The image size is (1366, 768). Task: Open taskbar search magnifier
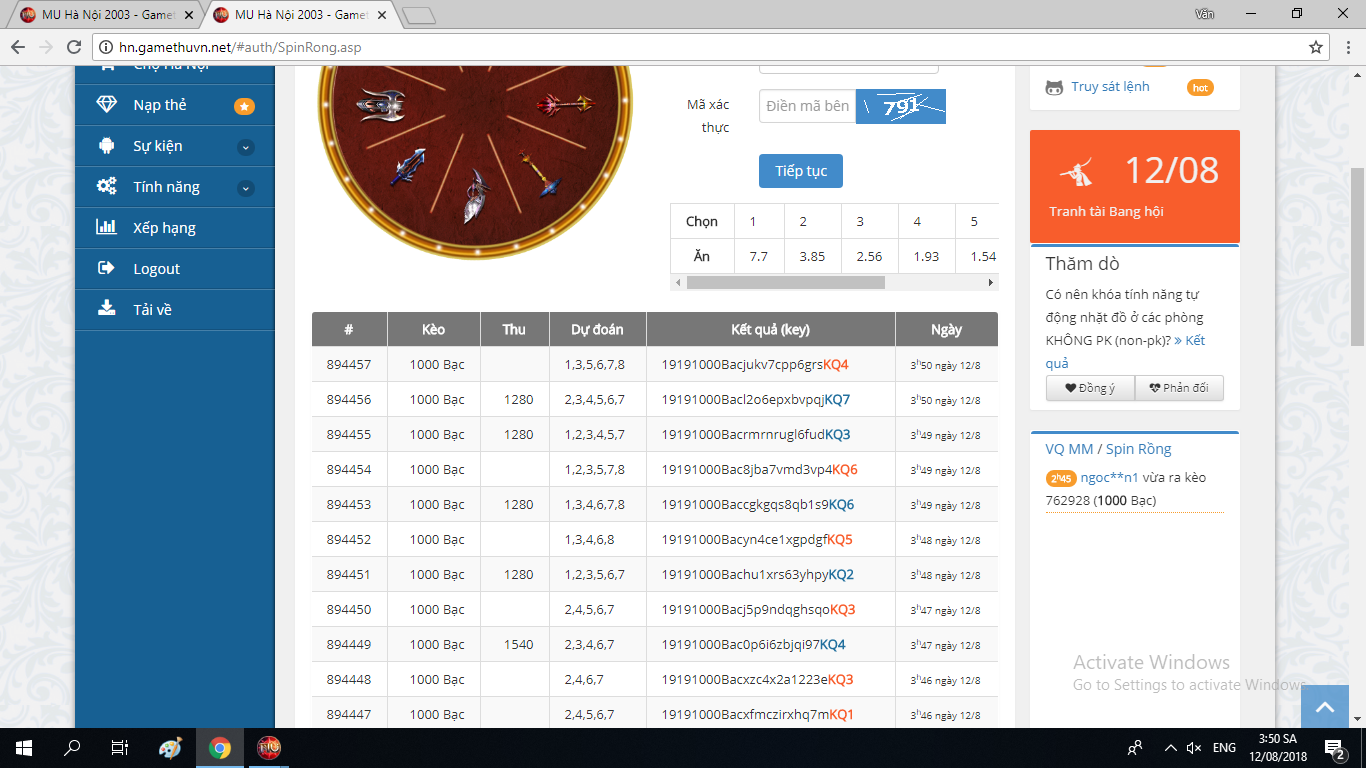72,748
